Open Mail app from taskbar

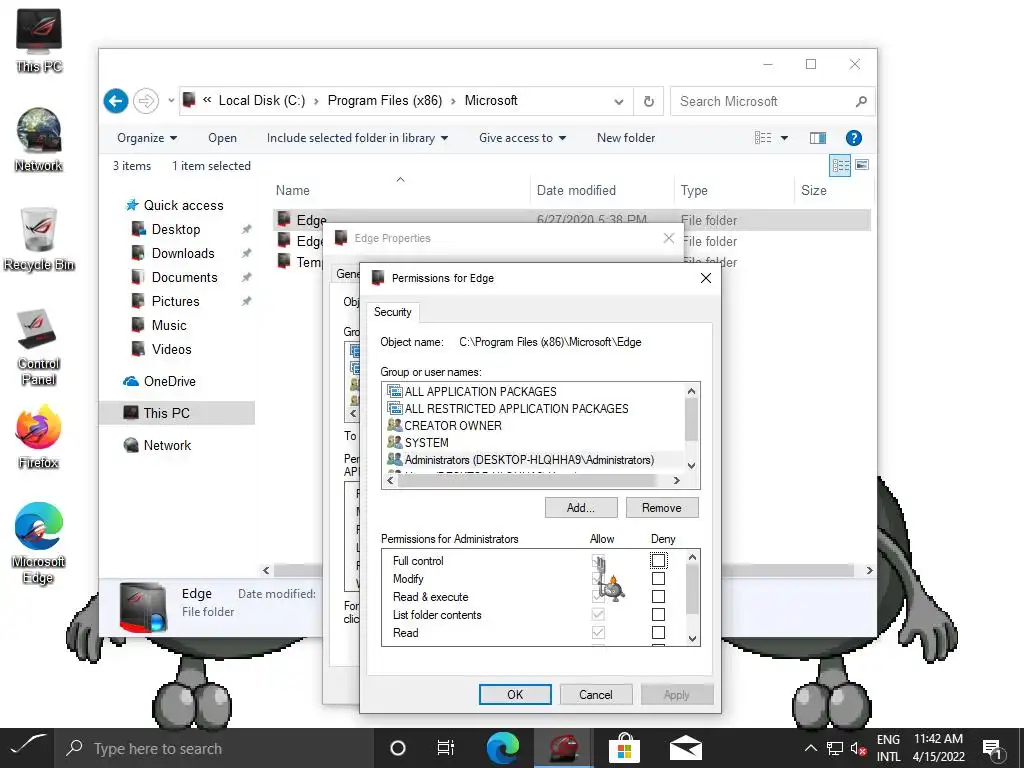(685, 748)
